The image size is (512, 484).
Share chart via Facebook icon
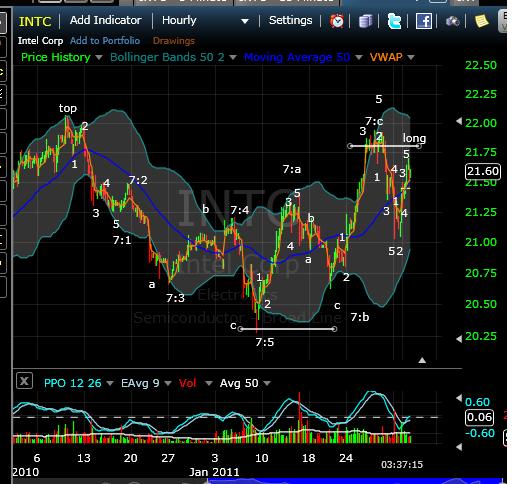424,21
